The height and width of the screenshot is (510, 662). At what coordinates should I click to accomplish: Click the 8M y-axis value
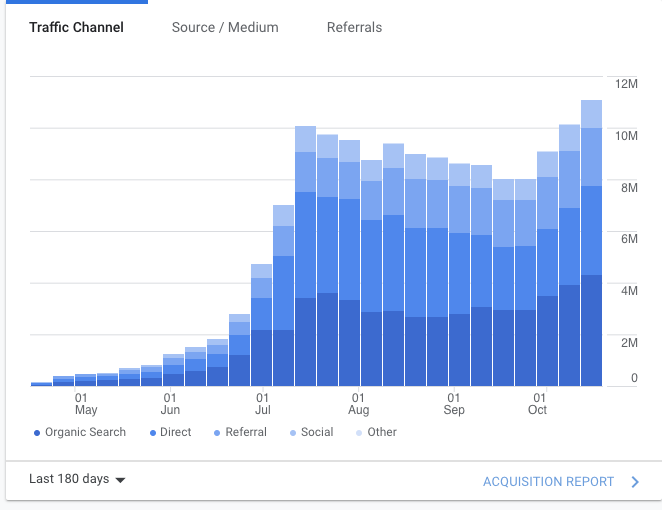(629, 188)
